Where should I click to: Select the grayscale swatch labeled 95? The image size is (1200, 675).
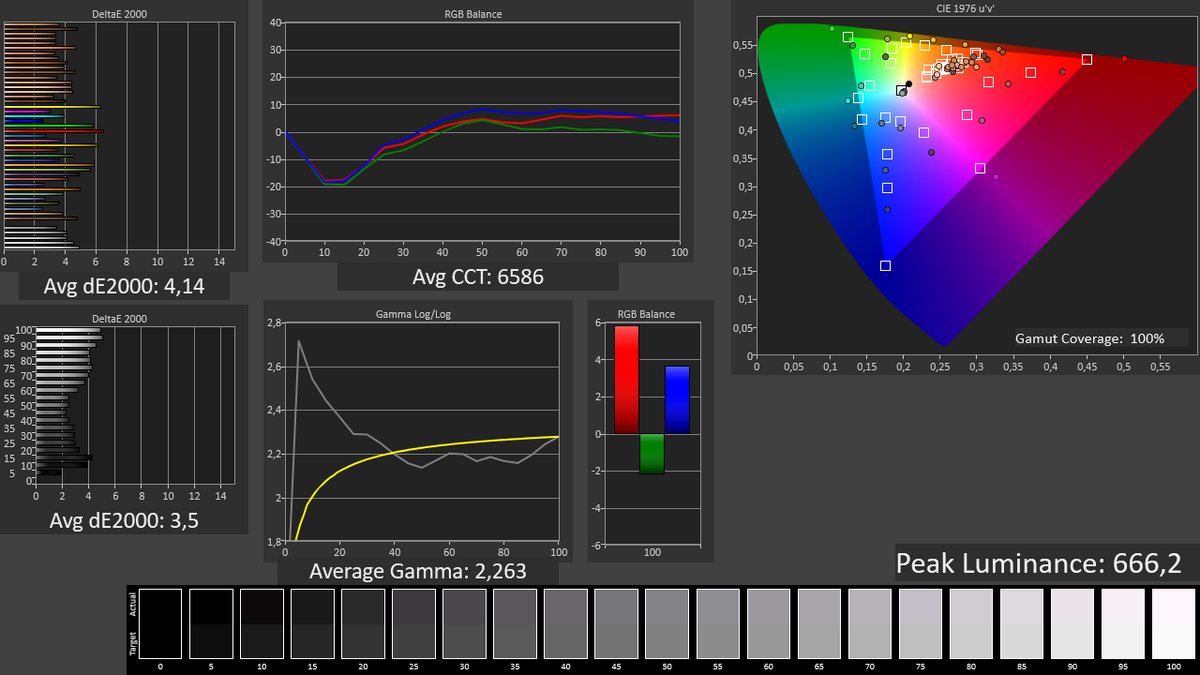coord(1122,623)
